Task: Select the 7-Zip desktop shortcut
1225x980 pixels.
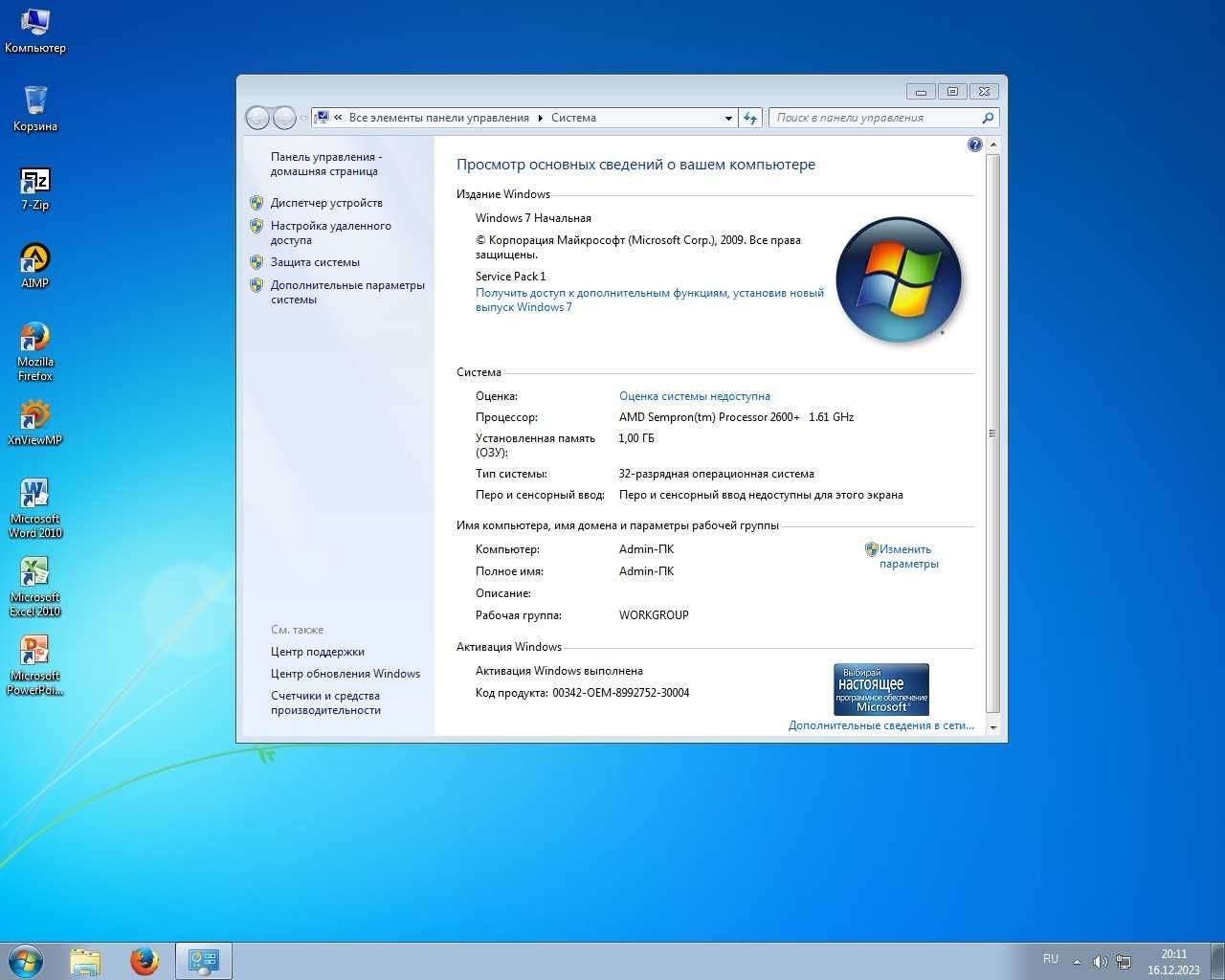Action: pyautogui.click(x=35, y=188)
